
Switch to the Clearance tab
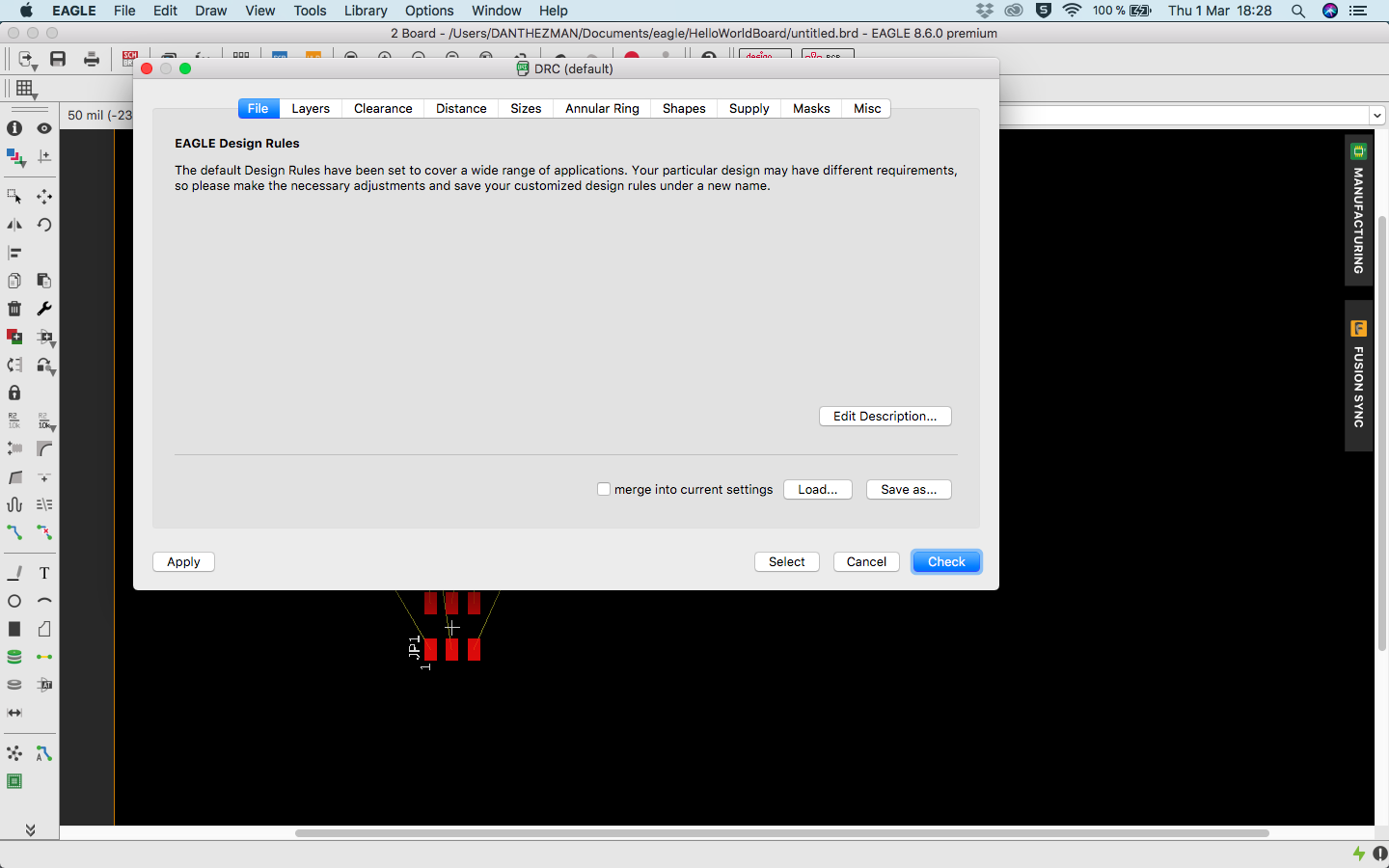point(383,109)
